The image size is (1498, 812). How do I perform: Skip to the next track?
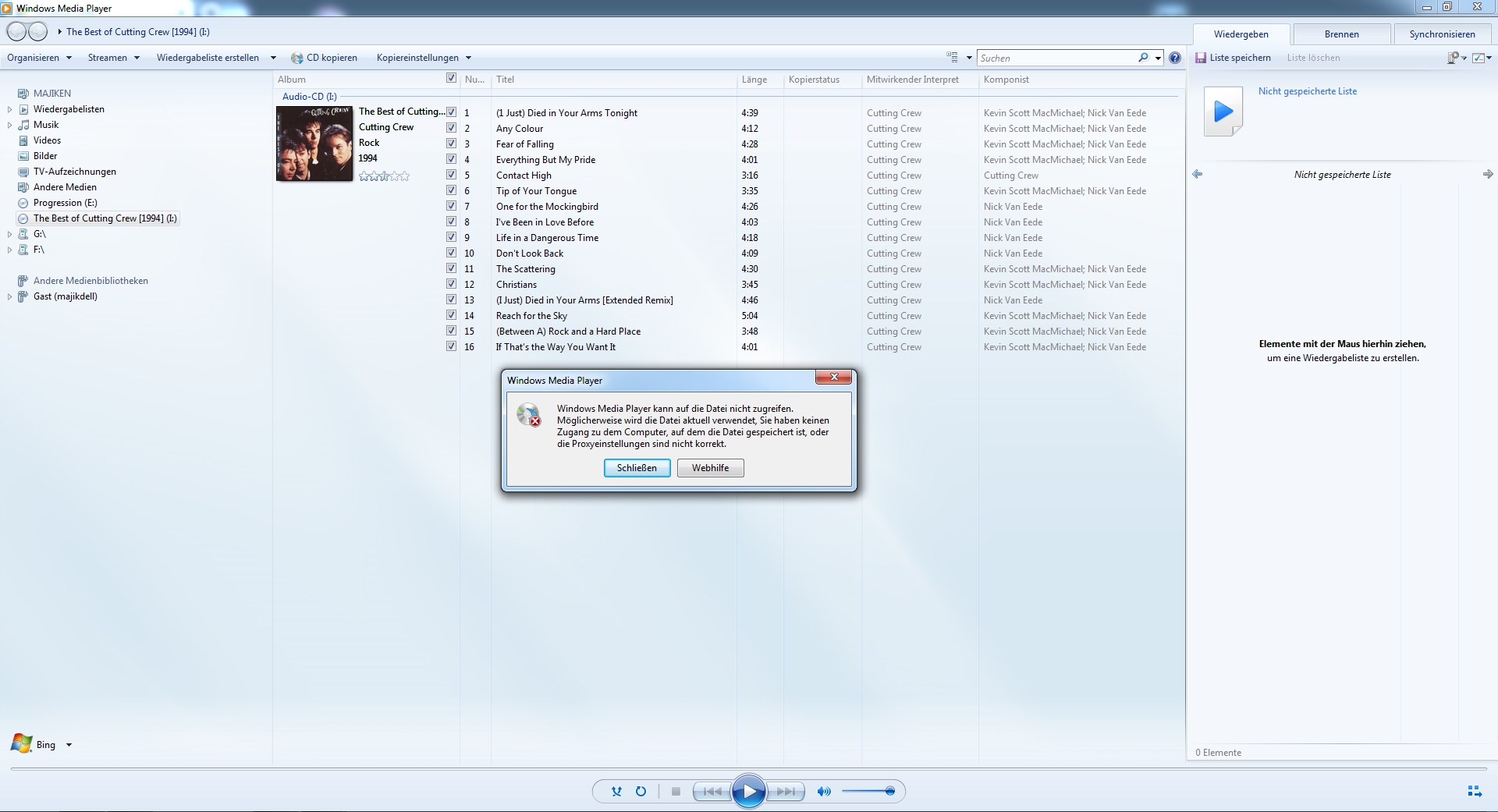785,791
